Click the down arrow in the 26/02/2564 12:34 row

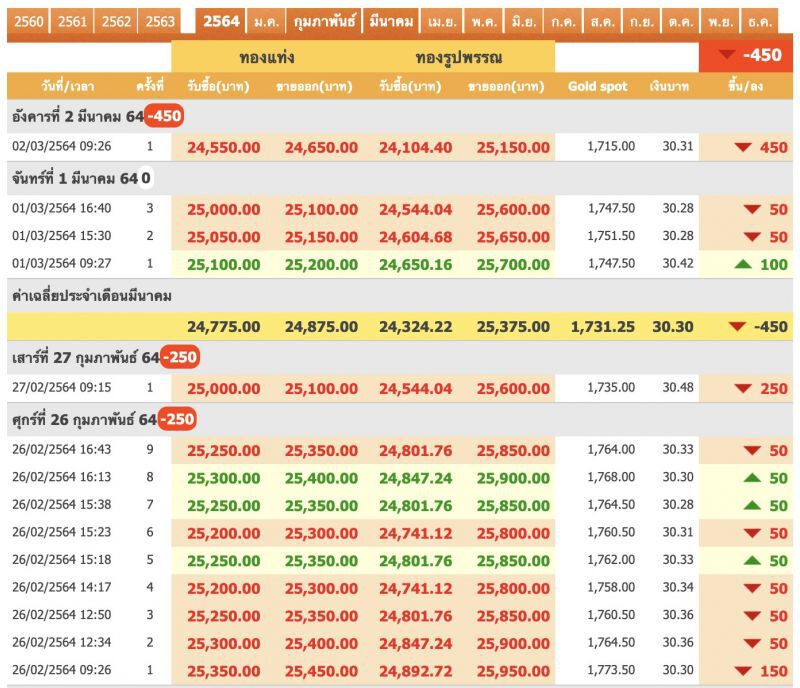752,643
